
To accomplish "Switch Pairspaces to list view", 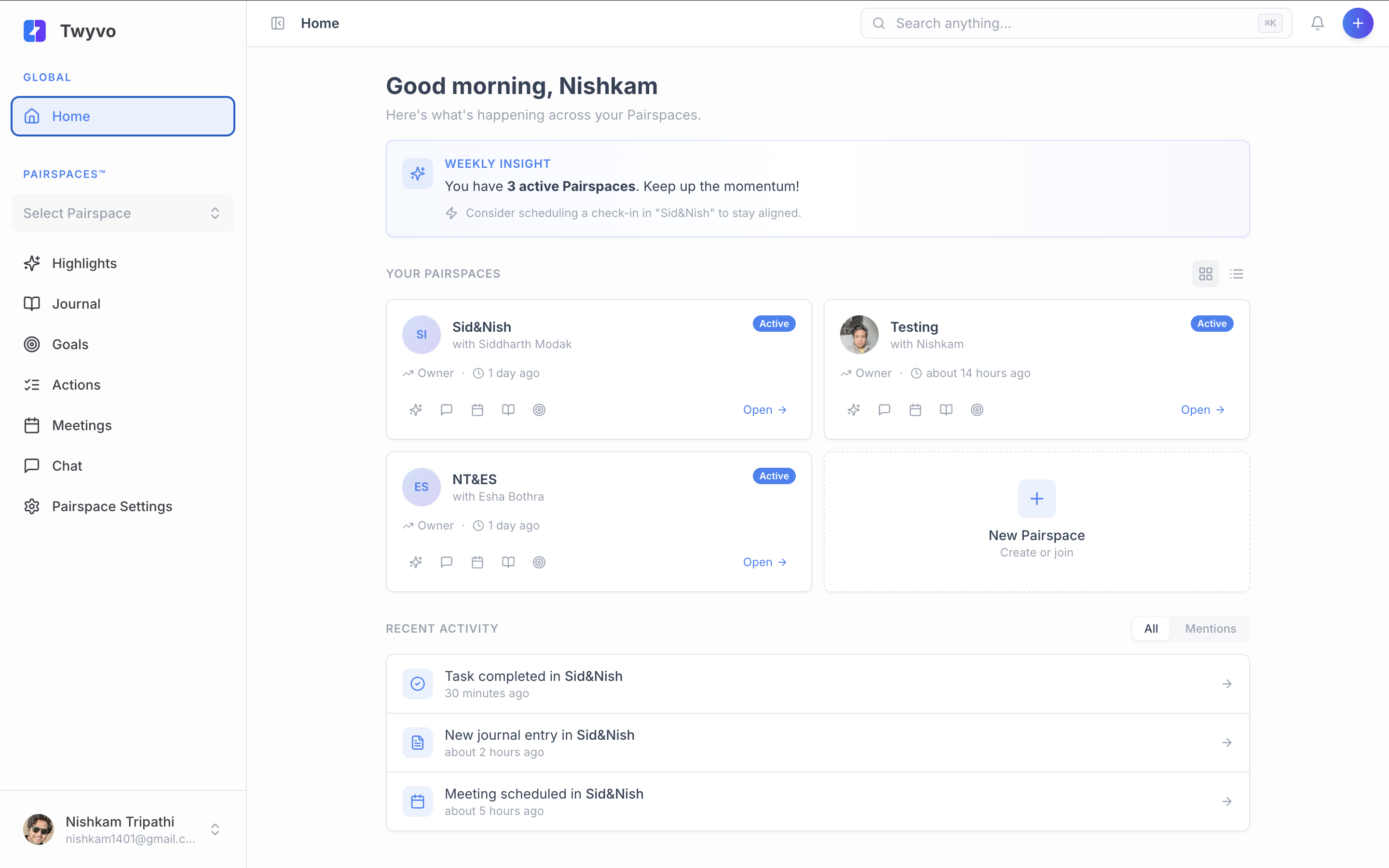I will (x=1236, y=274).
